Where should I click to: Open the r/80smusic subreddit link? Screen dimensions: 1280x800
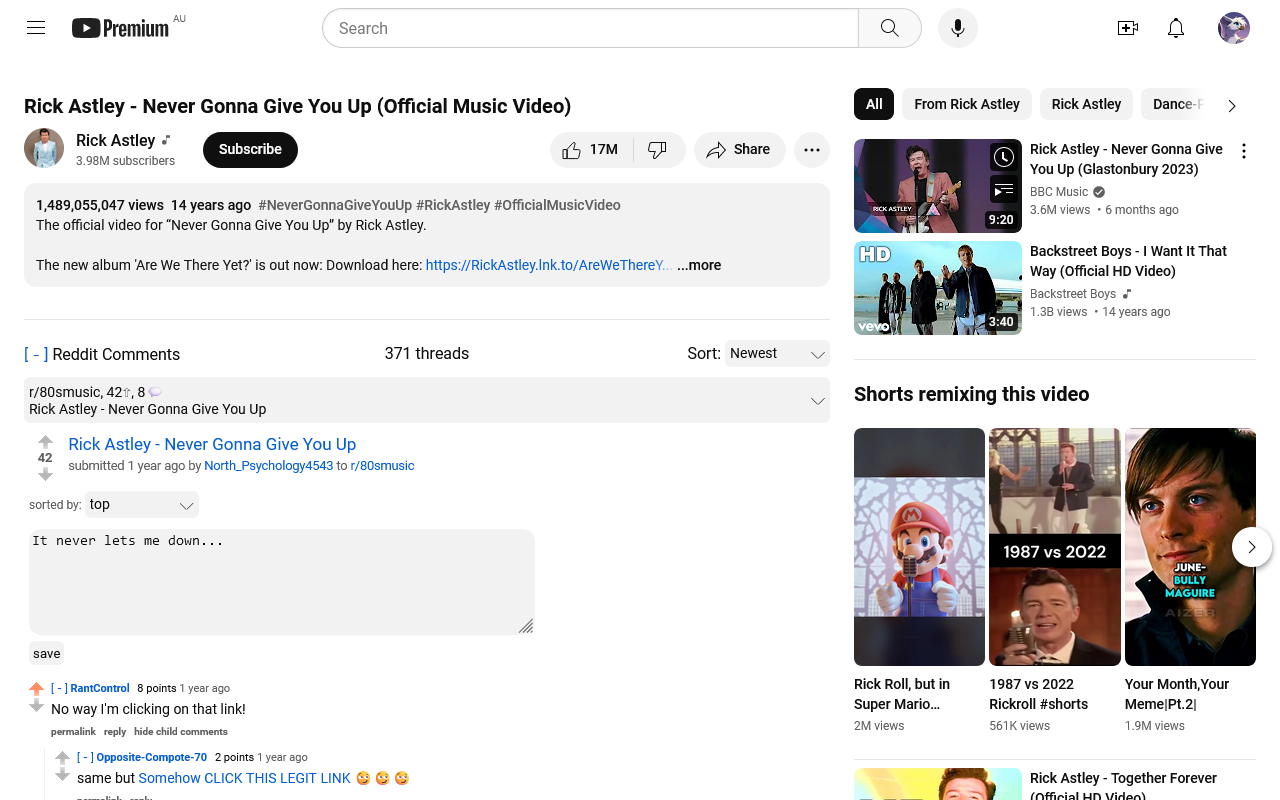pos(382,466)
